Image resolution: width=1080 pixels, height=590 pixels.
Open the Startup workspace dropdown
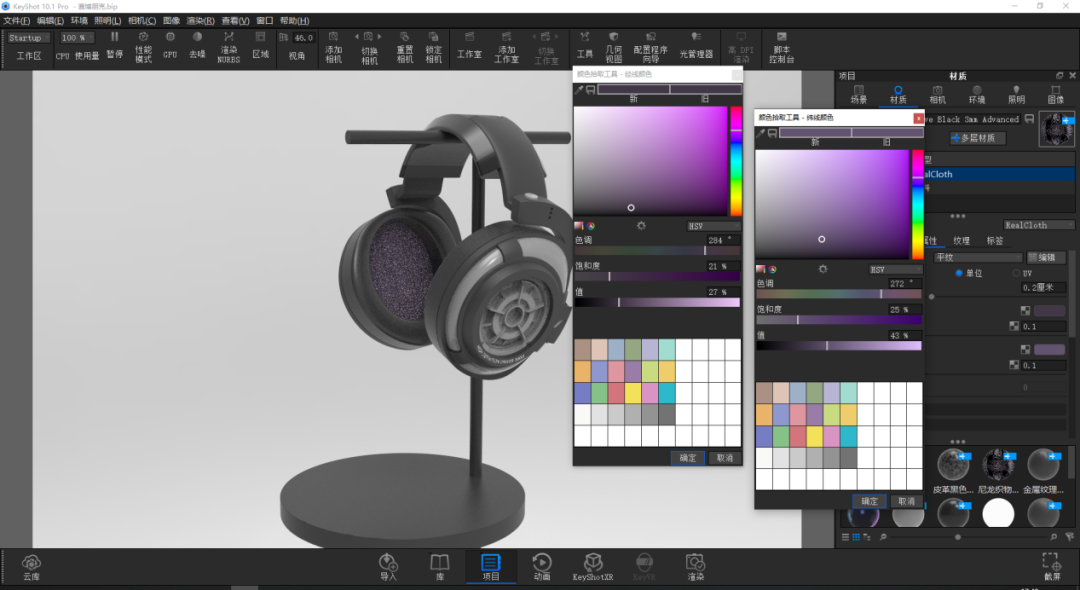point(29,38)
